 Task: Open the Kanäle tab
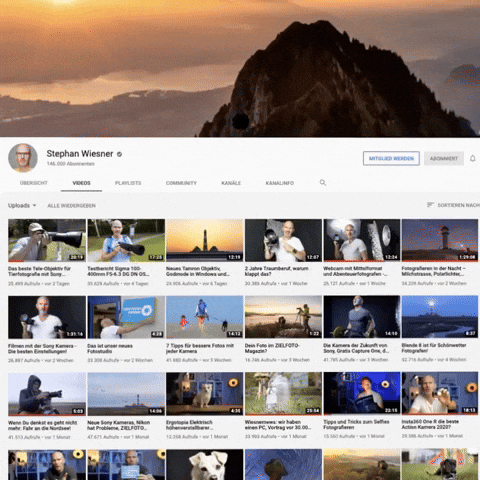231,183
